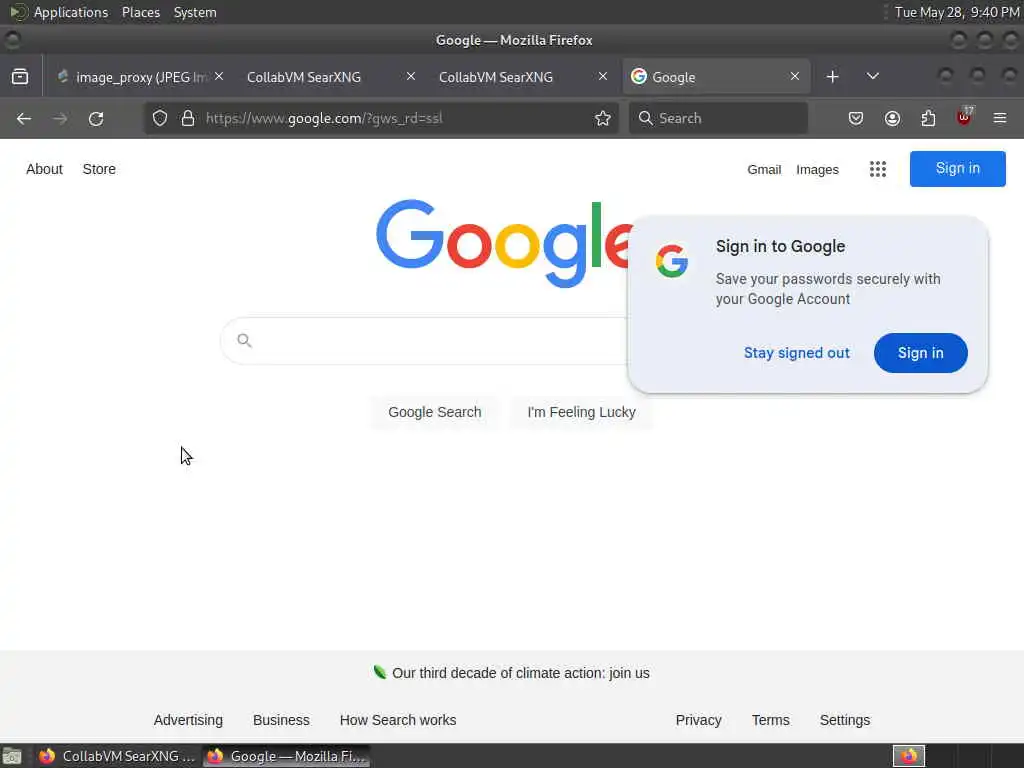Open a new tab with the plus
The height and width of the screenshot is (768, 1024).
click(832, 77)
